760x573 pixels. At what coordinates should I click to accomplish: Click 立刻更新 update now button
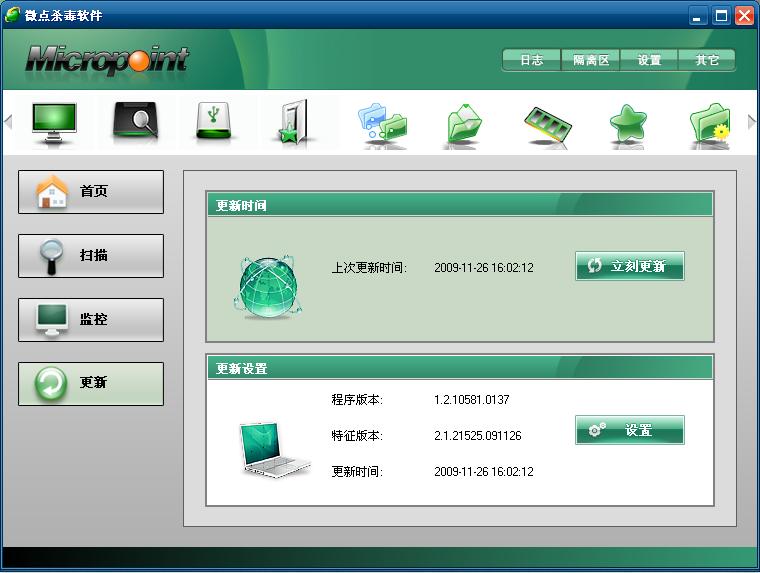630,266
